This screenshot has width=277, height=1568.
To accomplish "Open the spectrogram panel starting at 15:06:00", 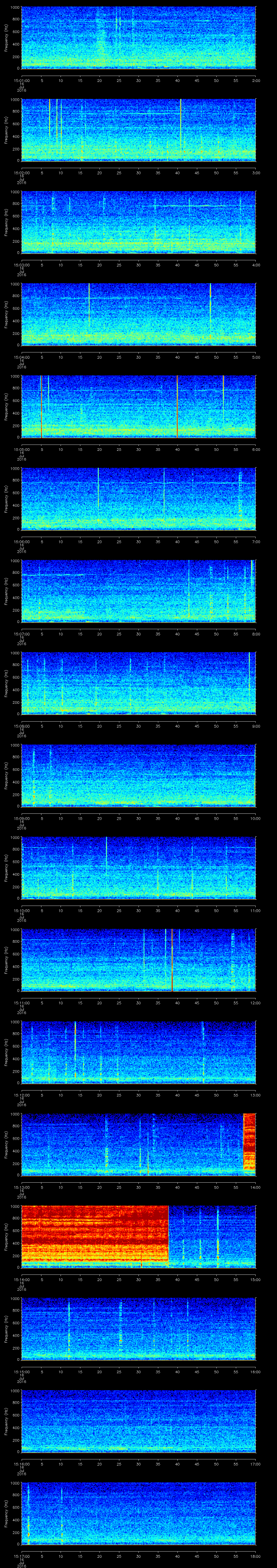I will 139,499.
